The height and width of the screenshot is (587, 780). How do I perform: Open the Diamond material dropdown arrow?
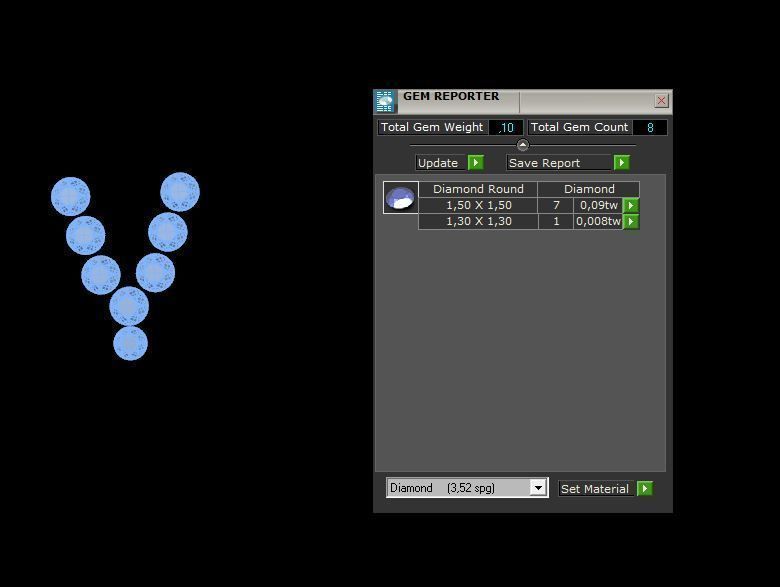tap(538, 488)
